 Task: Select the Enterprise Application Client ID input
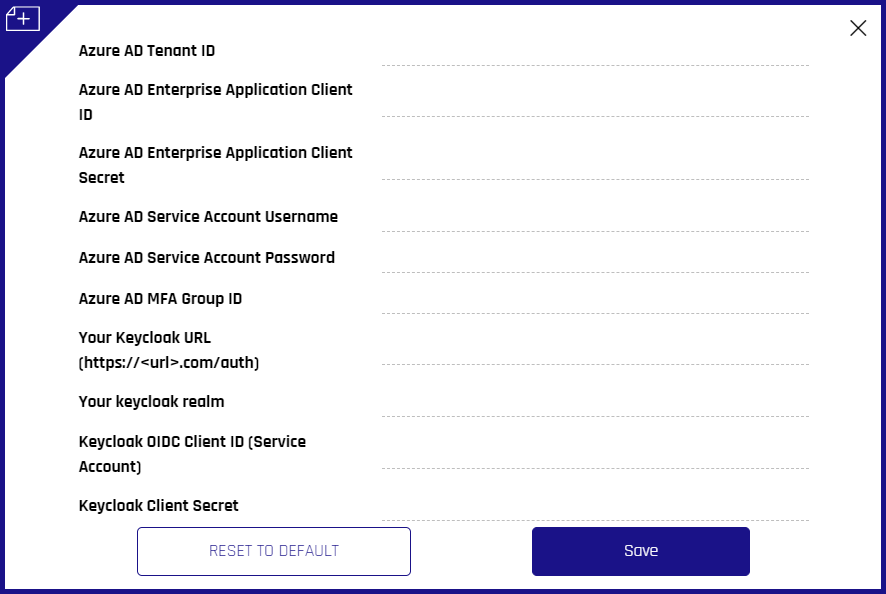tap(595, 105)
